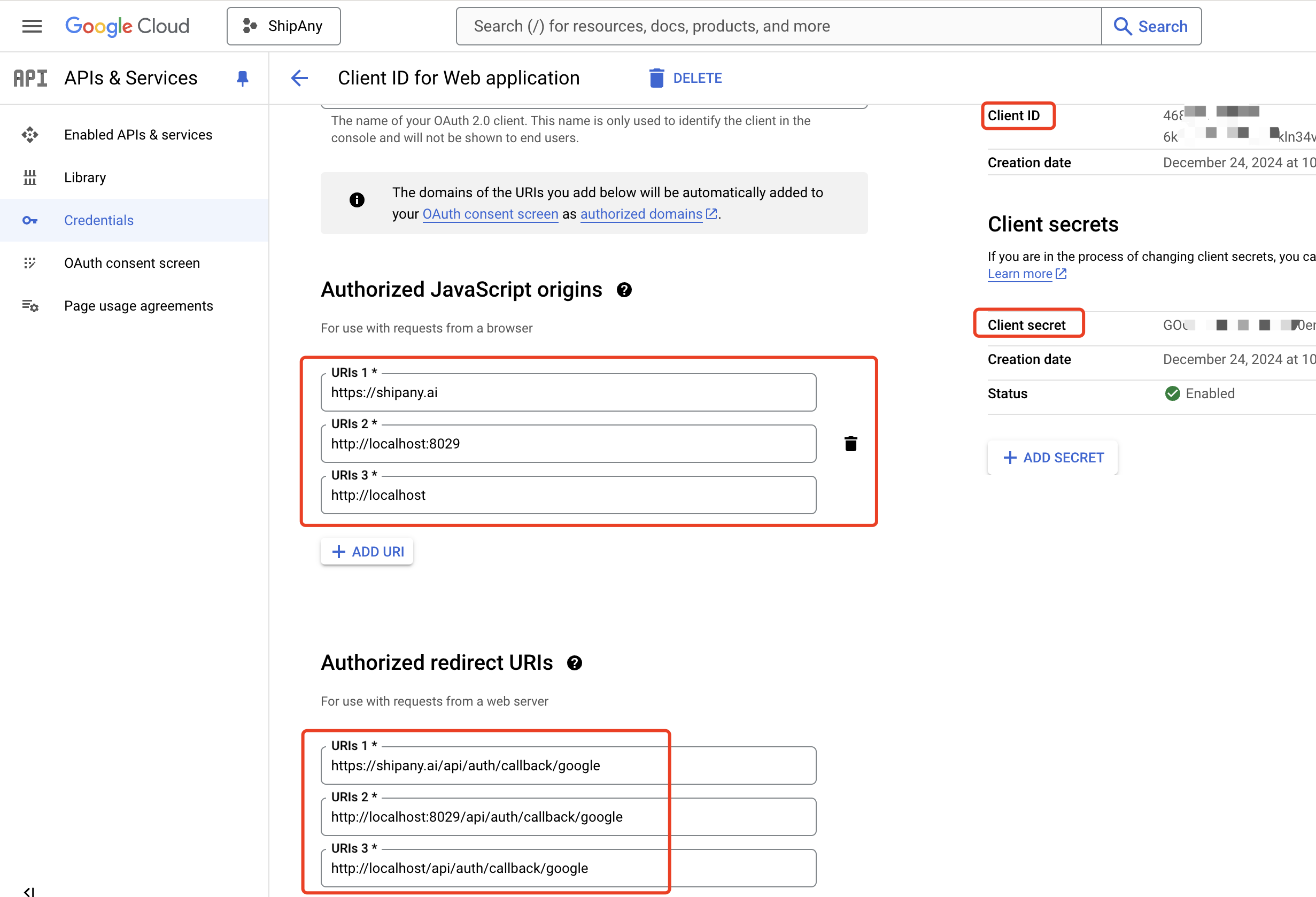Click the Client ID label
Screen dimensions: 1316x897
pyautogui.click(x=1013, y=115)
